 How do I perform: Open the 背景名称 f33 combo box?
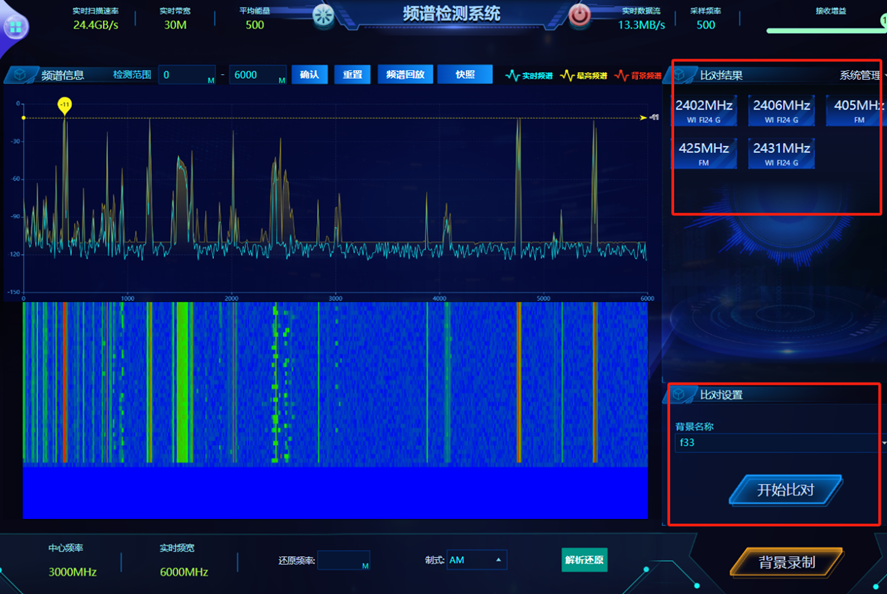click(x=780, y=442)
